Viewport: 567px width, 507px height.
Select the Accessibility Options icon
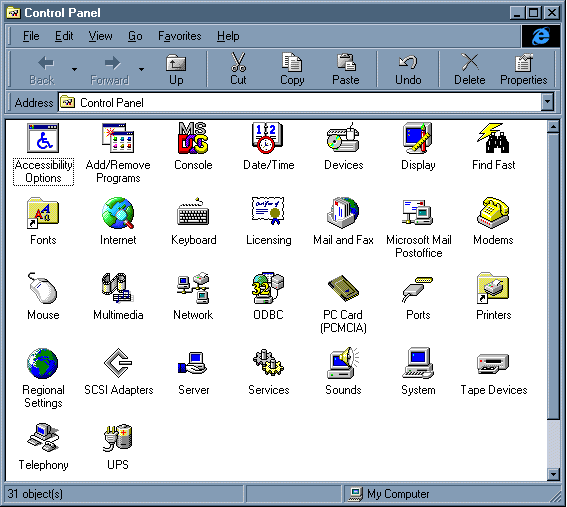(43, 138)
